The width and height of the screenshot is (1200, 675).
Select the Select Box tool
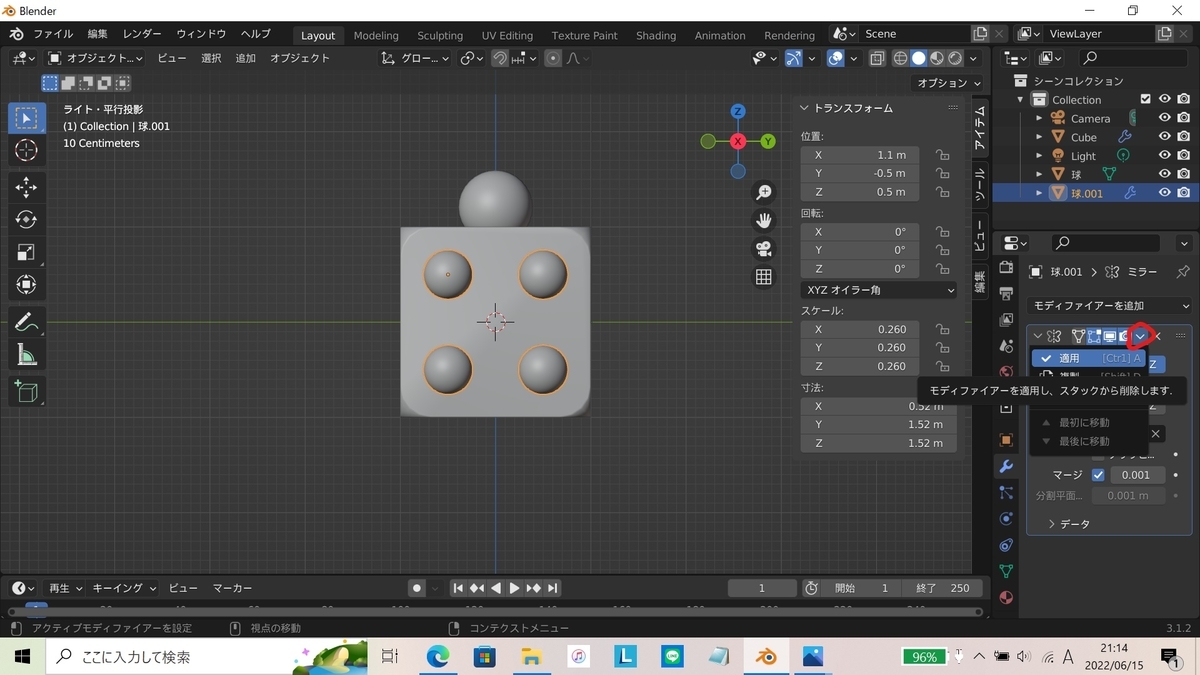pyautogui.click(x=27, y=118)
